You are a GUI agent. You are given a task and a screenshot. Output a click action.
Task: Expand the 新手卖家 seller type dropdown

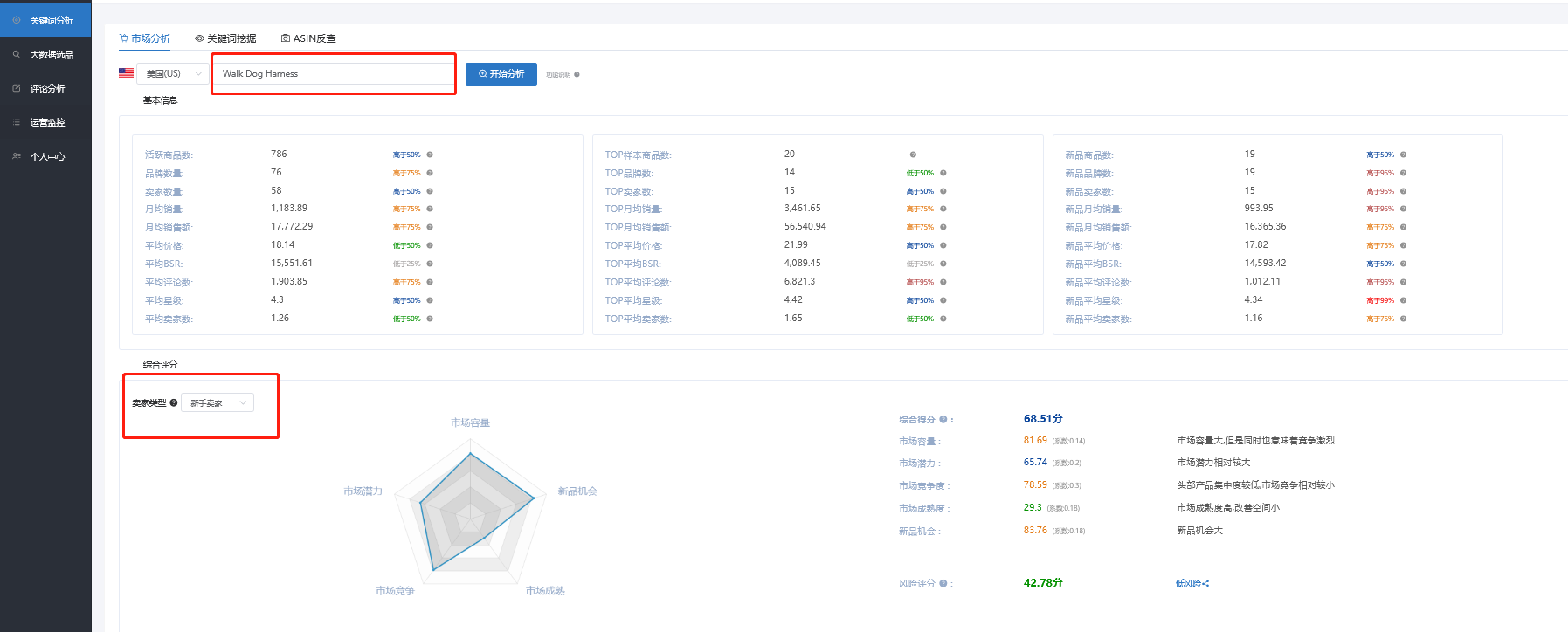coord(217,402)
